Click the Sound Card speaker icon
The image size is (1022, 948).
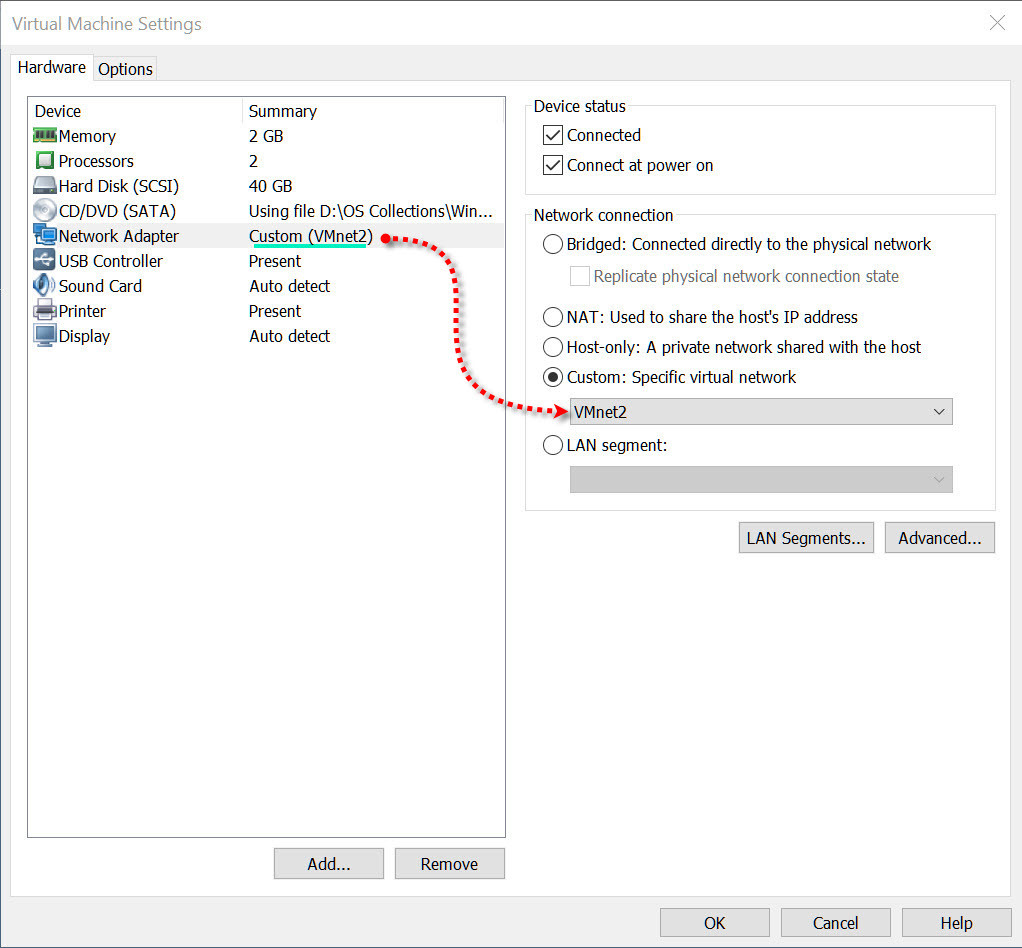coord(45,285)
